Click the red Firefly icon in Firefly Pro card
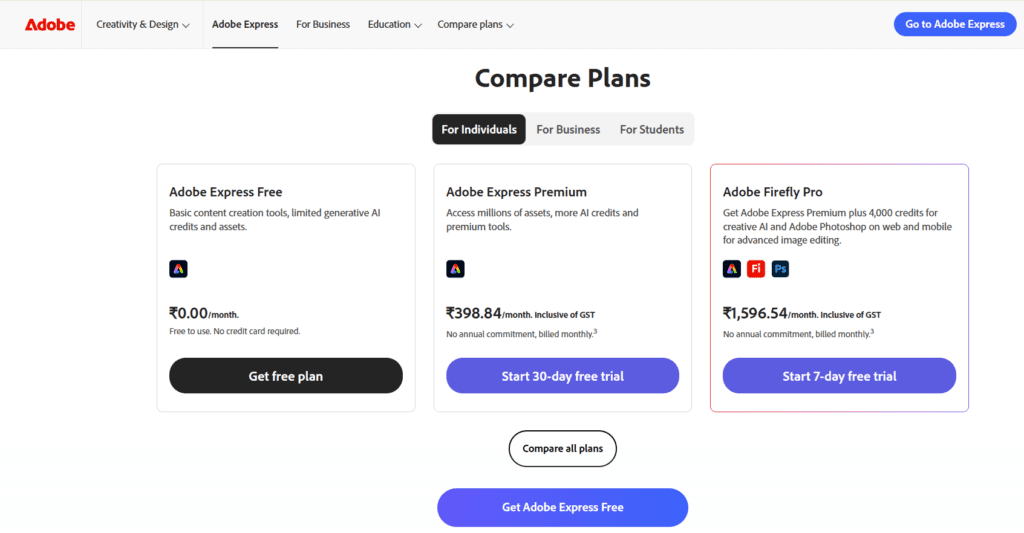Viewport: 1024px width, 533px height. click(756, 268)
